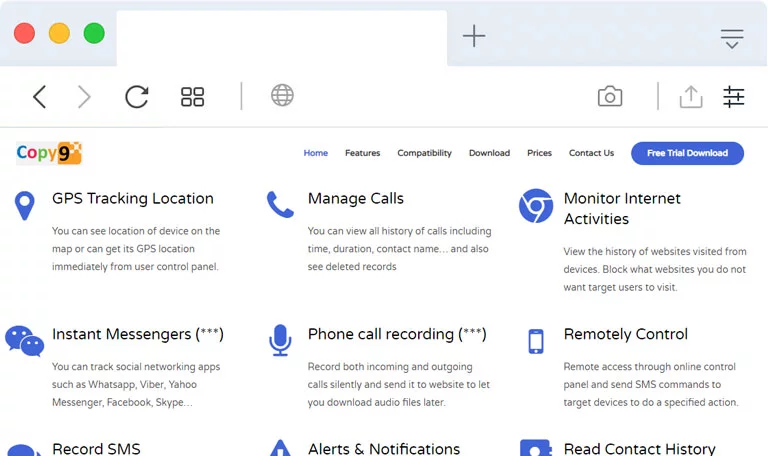
Task: Open browser settings sliders icon
Action: point(734,96)
